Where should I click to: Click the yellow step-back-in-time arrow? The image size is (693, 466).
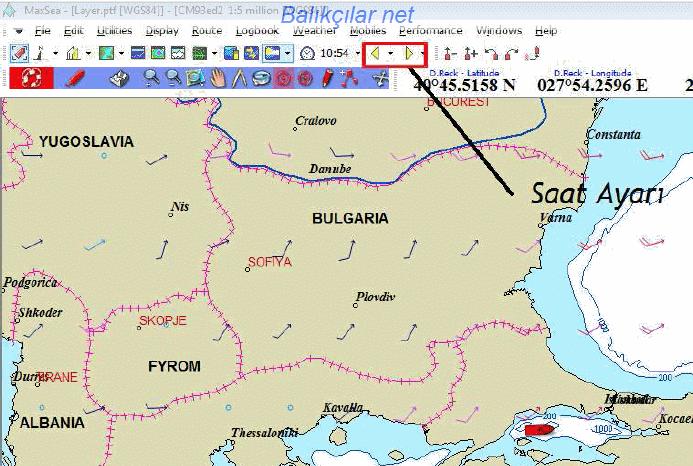coord(374,53)
